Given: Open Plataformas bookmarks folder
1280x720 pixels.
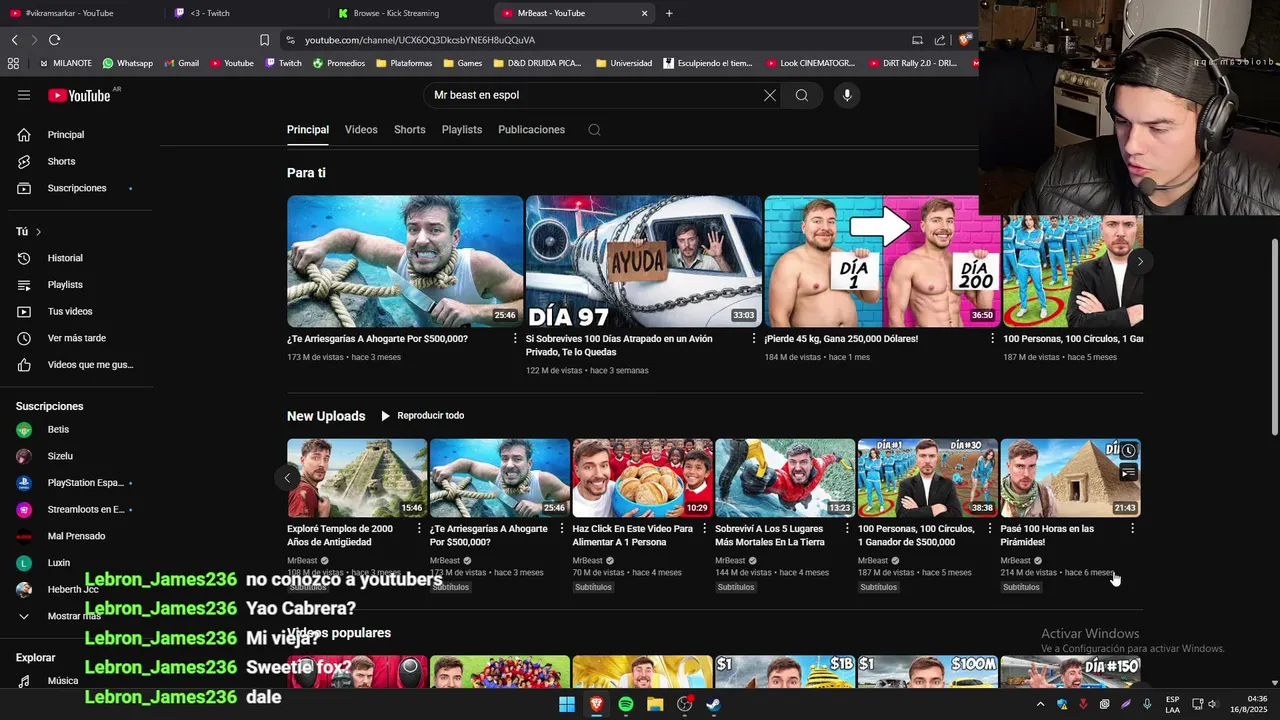Looking at the screenshot, I should click(x=404, y=63).
